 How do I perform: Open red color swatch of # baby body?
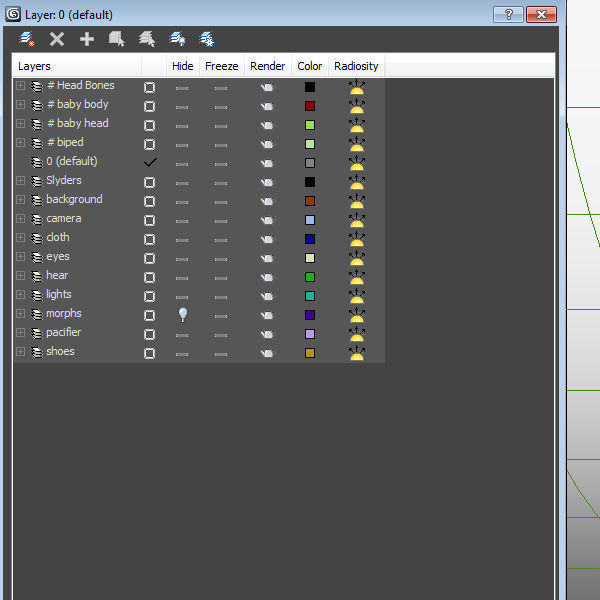(310, 106)
